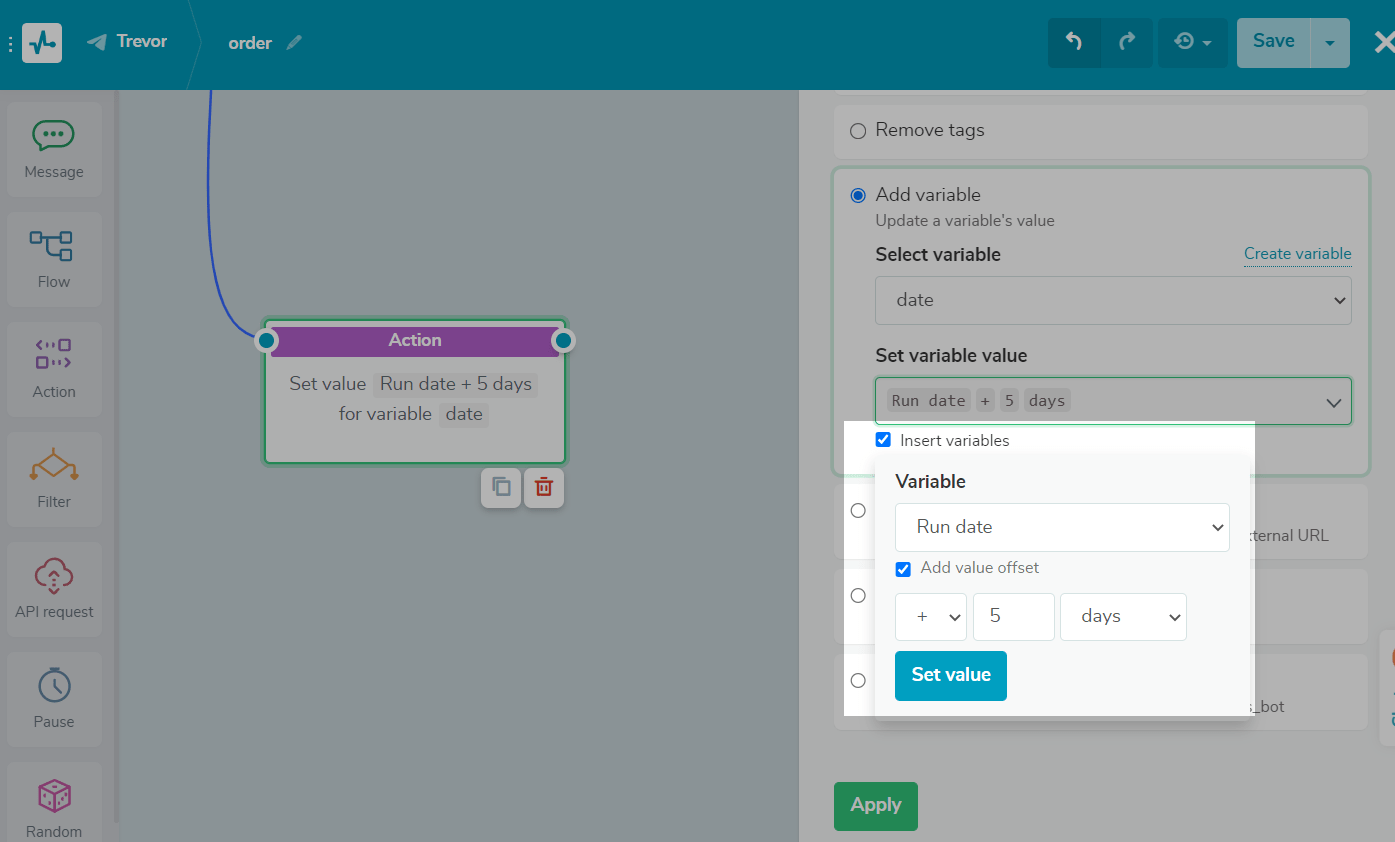Expand the Run date variable dropdown
1395x842 pixels.
(x=1061, y=527)
